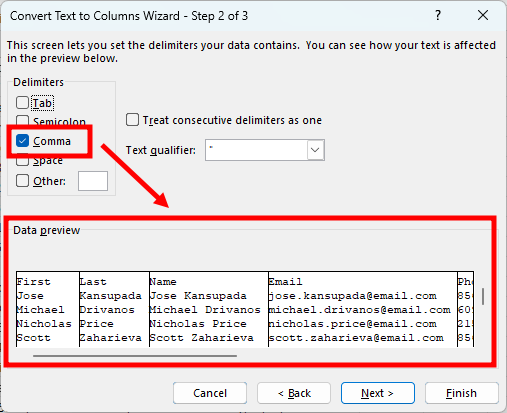Tick the Space delimiter checkbox
This screenshot has height=413, width=507.
(22, 161)
